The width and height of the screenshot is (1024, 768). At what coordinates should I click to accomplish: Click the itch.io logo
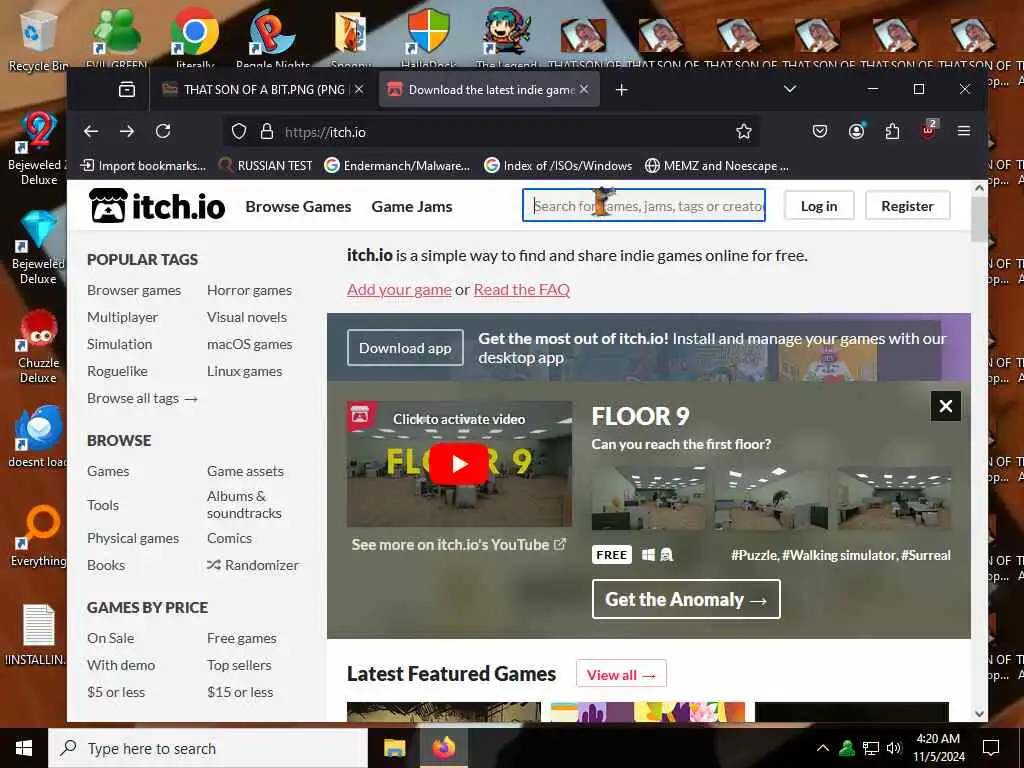coord(157,206)
